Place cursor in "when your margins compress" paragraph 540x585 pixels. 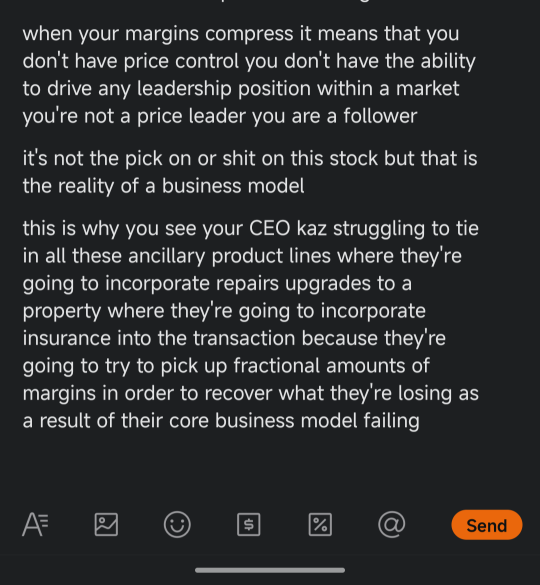click(x=249, y=75)
